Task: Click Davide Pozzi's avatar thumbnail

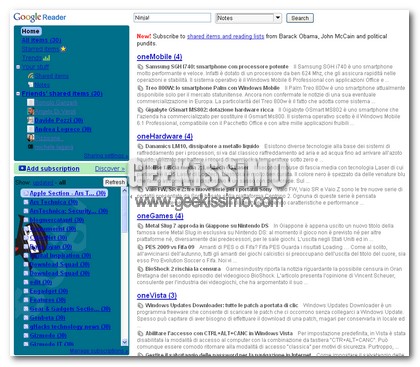Action: tap(31, 120)
